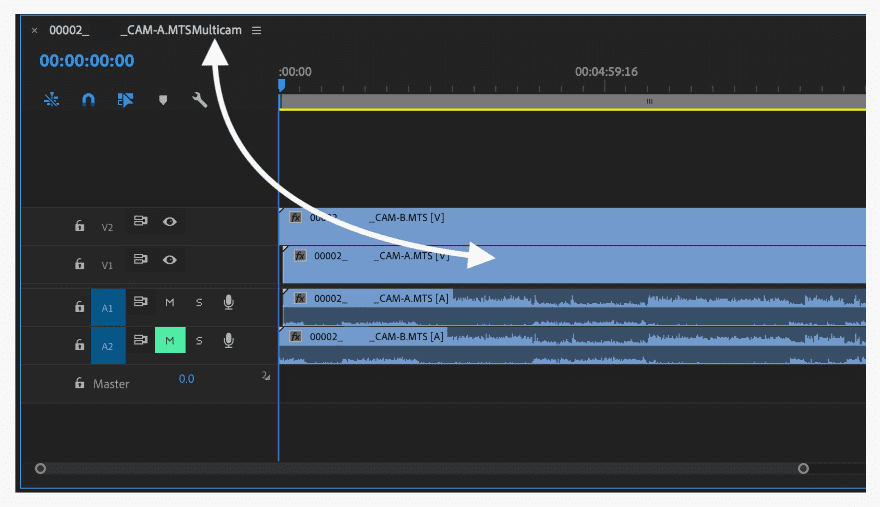Viewport: 880px width, 507px height.
Task: Close the CAM-A.MTSMulticam sequence tab
Action: 34,30
